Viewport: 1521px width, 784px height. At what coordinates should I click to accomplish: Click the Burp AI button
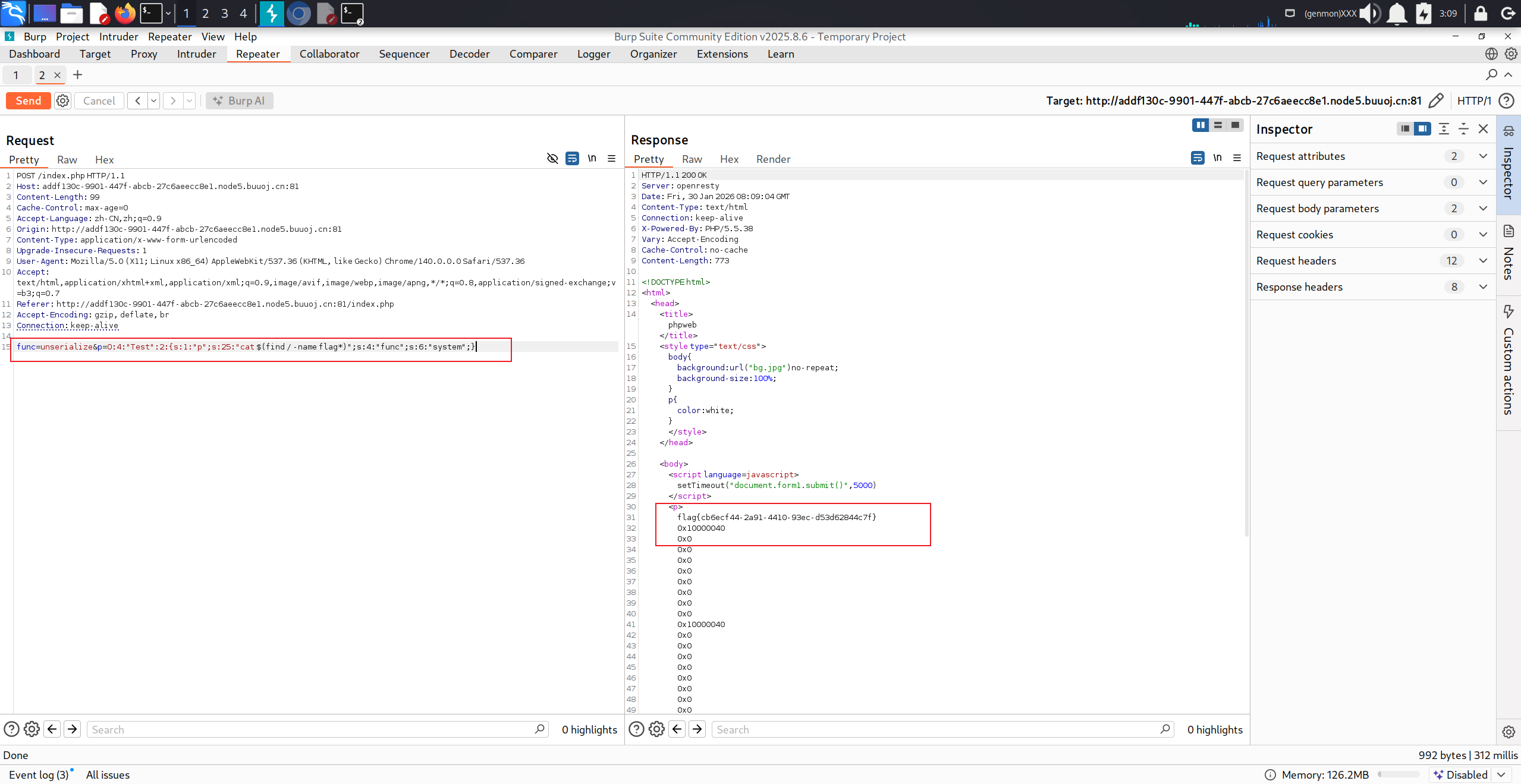[239, 100]
